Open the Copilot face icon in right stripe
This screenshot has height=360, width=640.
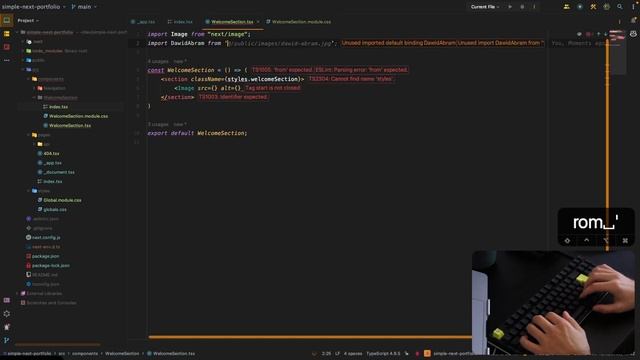[x=633, y=34]
